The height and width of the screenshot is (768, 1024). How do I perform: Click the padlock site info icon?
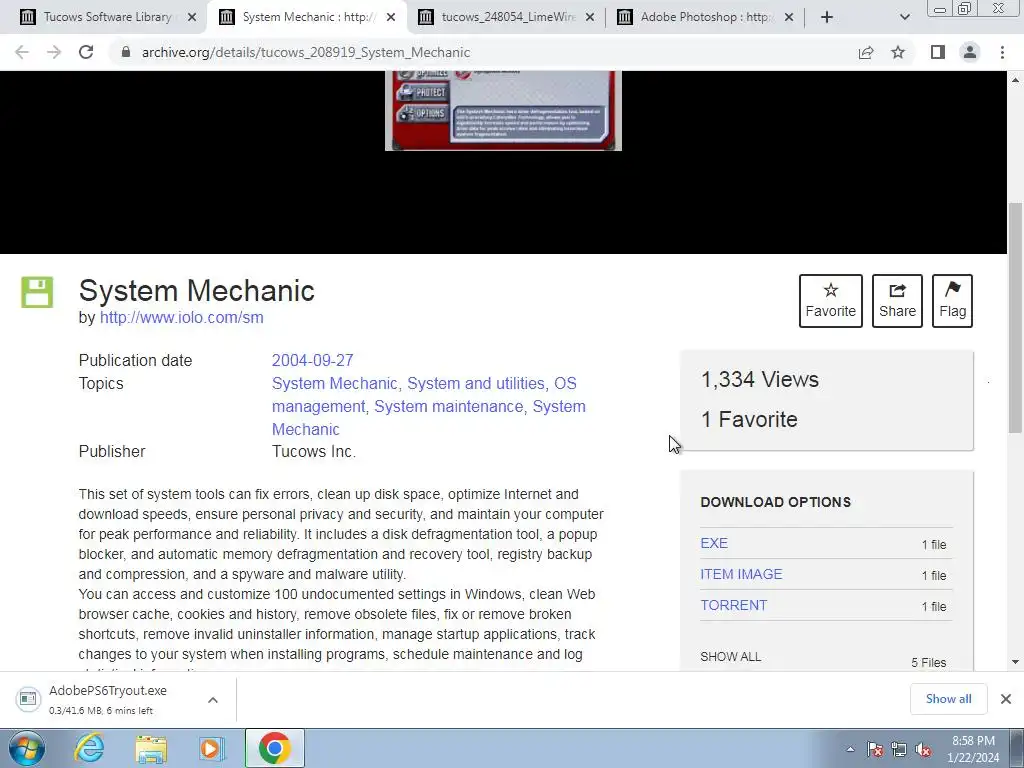126,52
